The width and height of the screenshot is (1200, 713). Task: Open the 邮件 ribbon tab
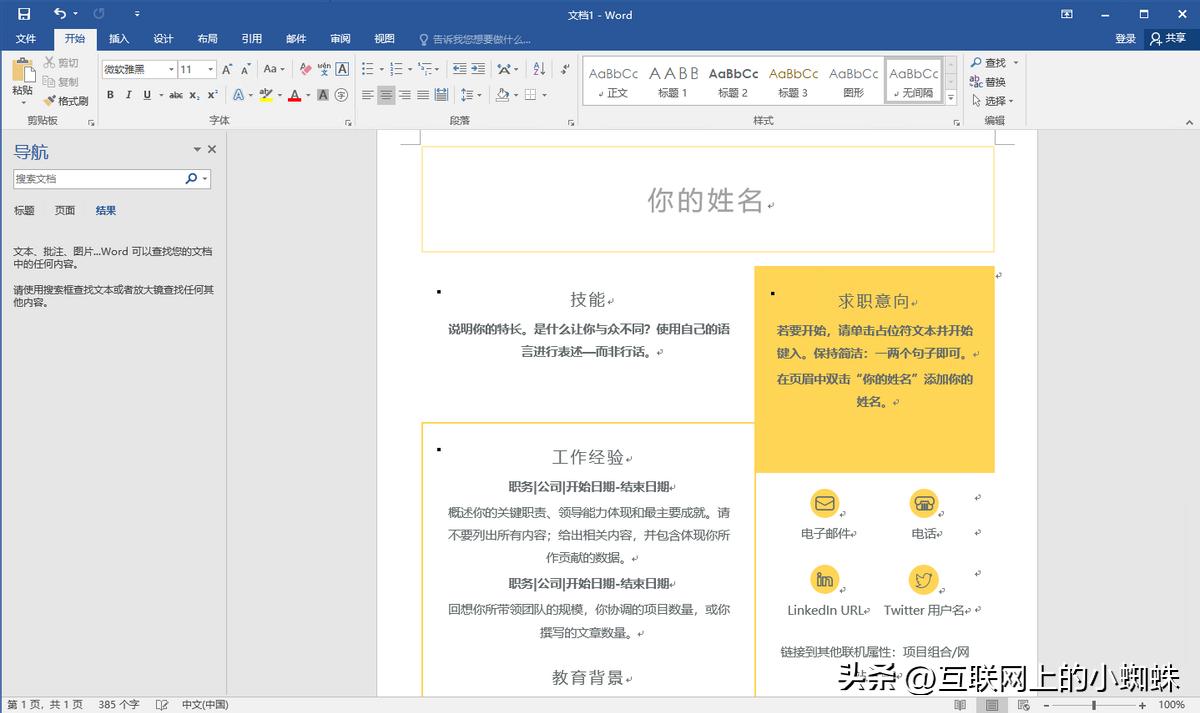click(x=295, y=38)
